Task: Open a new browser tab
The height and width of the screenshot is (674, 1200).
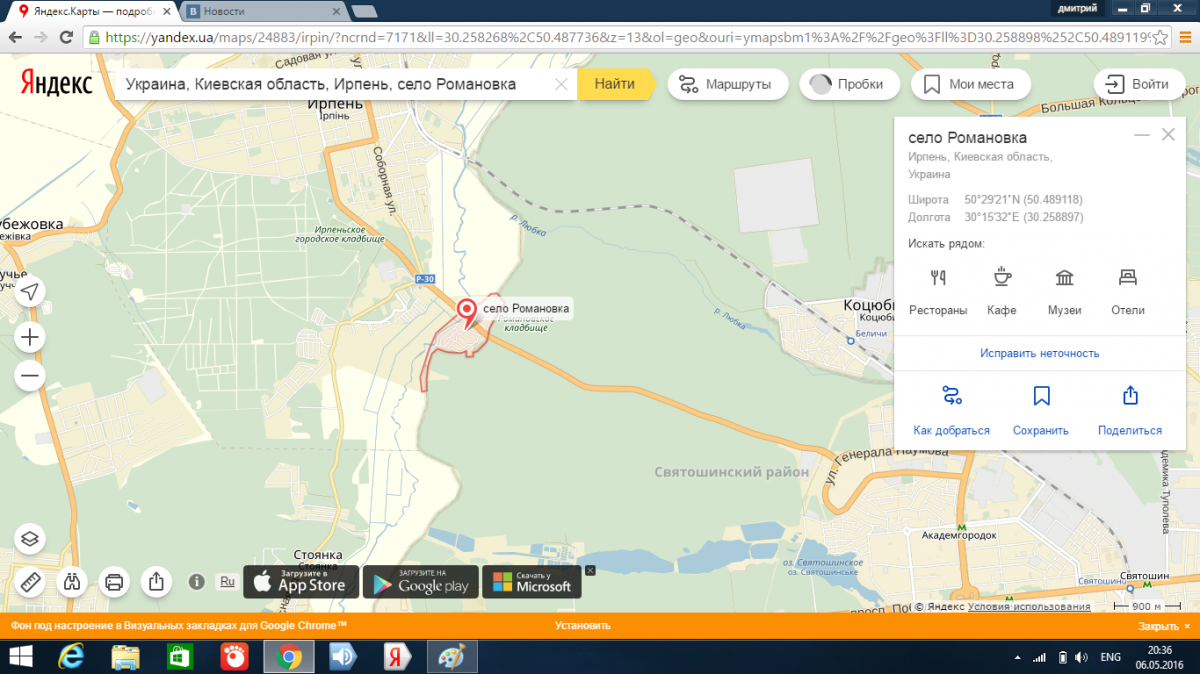Action: pyautogui.click(x=363, y=11)
